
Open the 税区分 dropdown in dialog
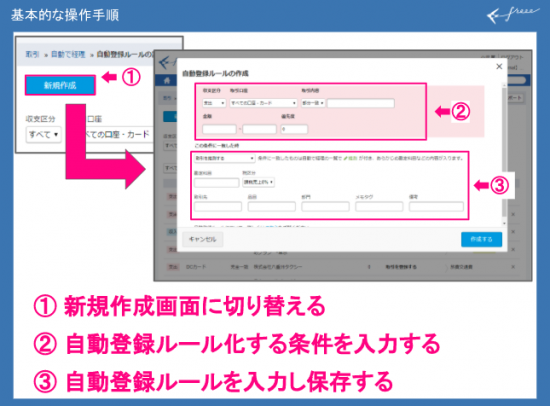click(x=258, y=182)
